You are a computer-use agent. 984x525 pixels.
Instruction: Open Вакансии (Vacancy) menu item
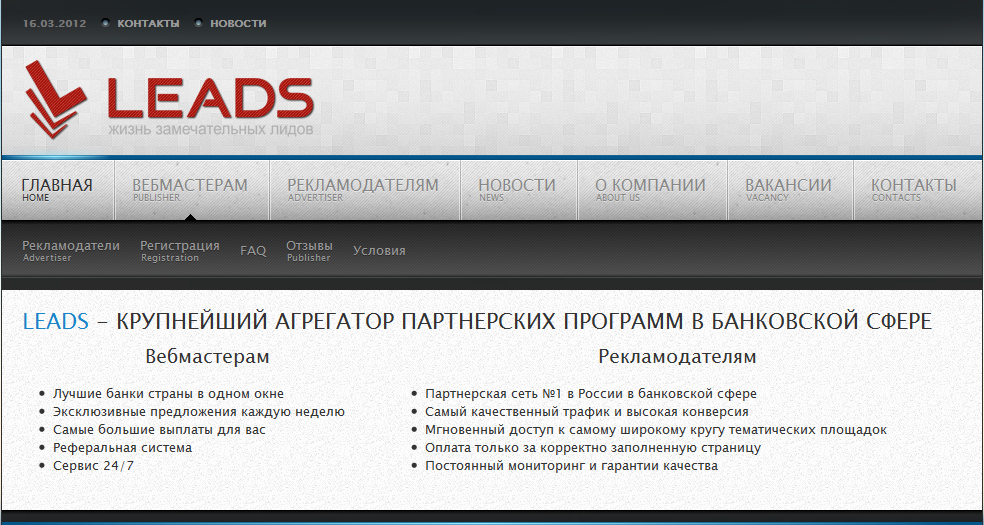788,190
